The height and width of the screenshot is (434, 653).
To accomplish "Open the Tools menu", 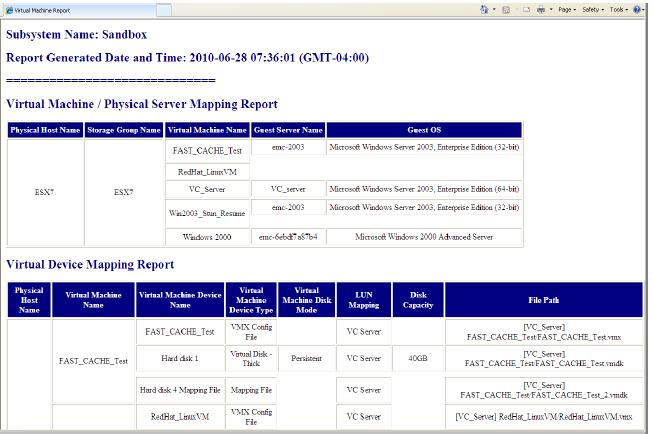I will click(x=619, y=10).
